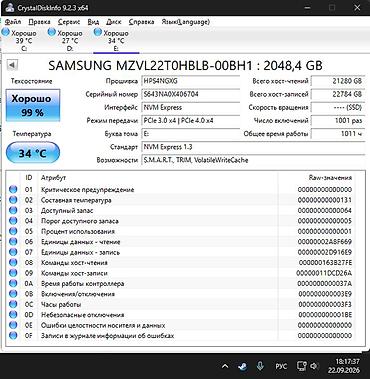370x379 pixels.
Task: Open the Правка menu
Action: (39, 22)
